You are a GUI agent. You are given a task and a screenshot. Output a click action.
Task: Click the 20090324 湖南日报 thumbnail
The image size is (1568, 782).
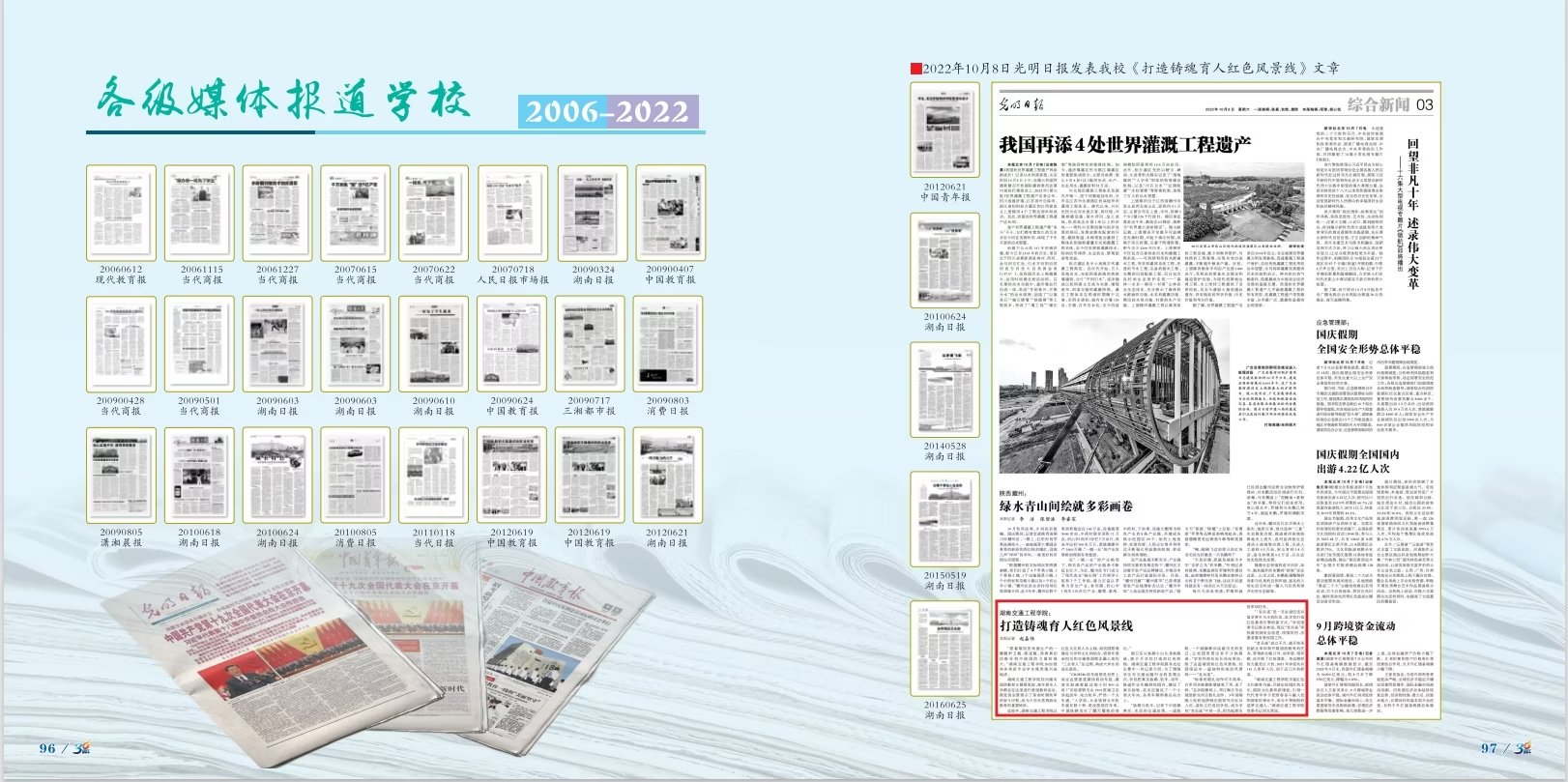click(592, 213)
